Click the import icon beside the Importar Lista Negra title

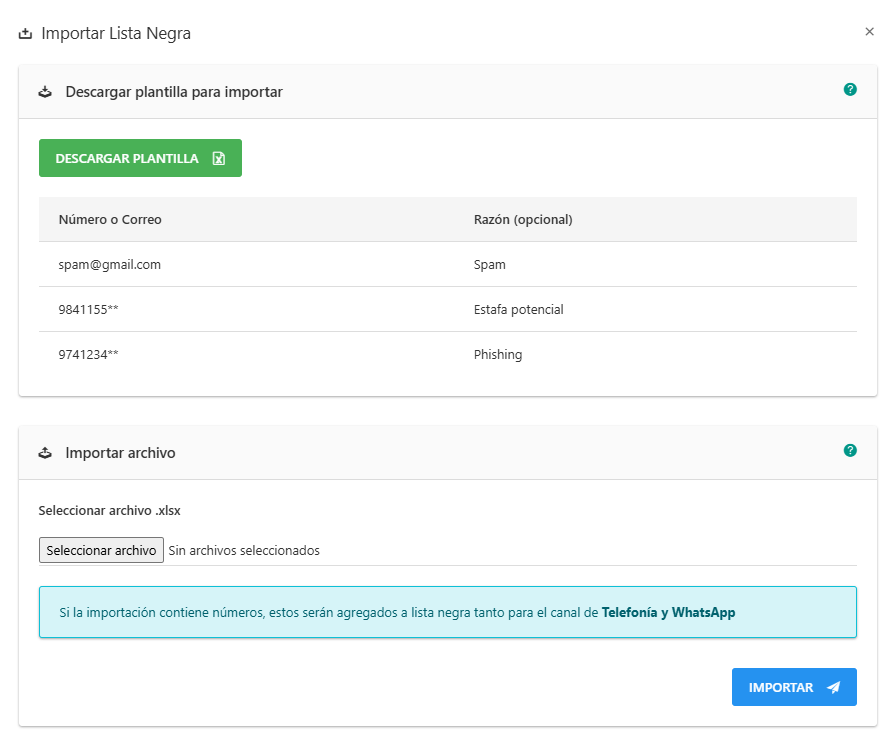(x=25, y=34)
